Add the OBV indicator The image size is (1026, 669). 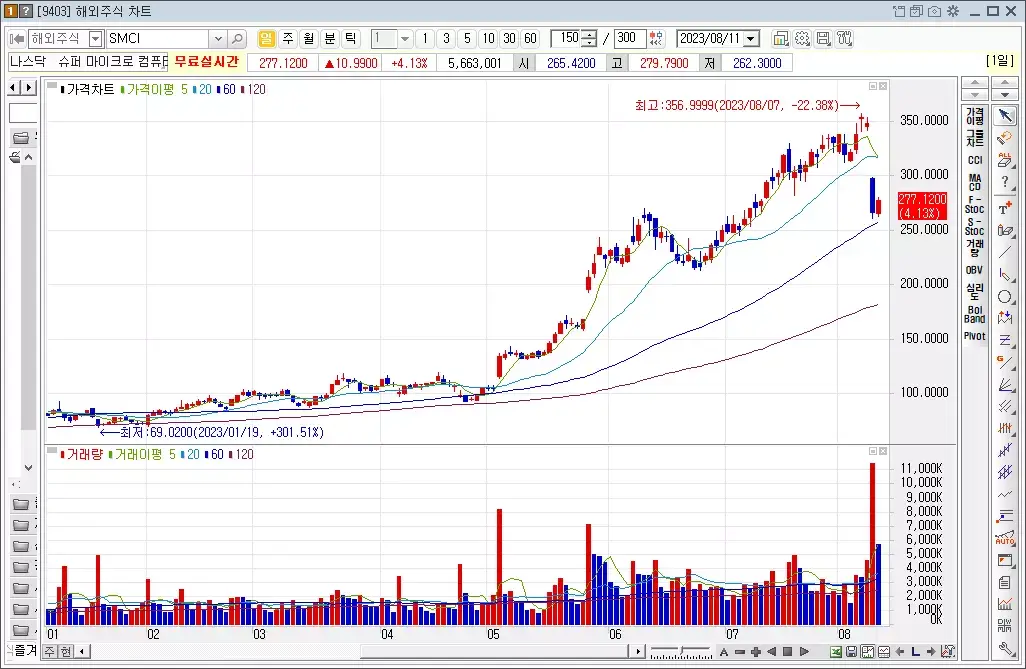[x=975, y=270]
